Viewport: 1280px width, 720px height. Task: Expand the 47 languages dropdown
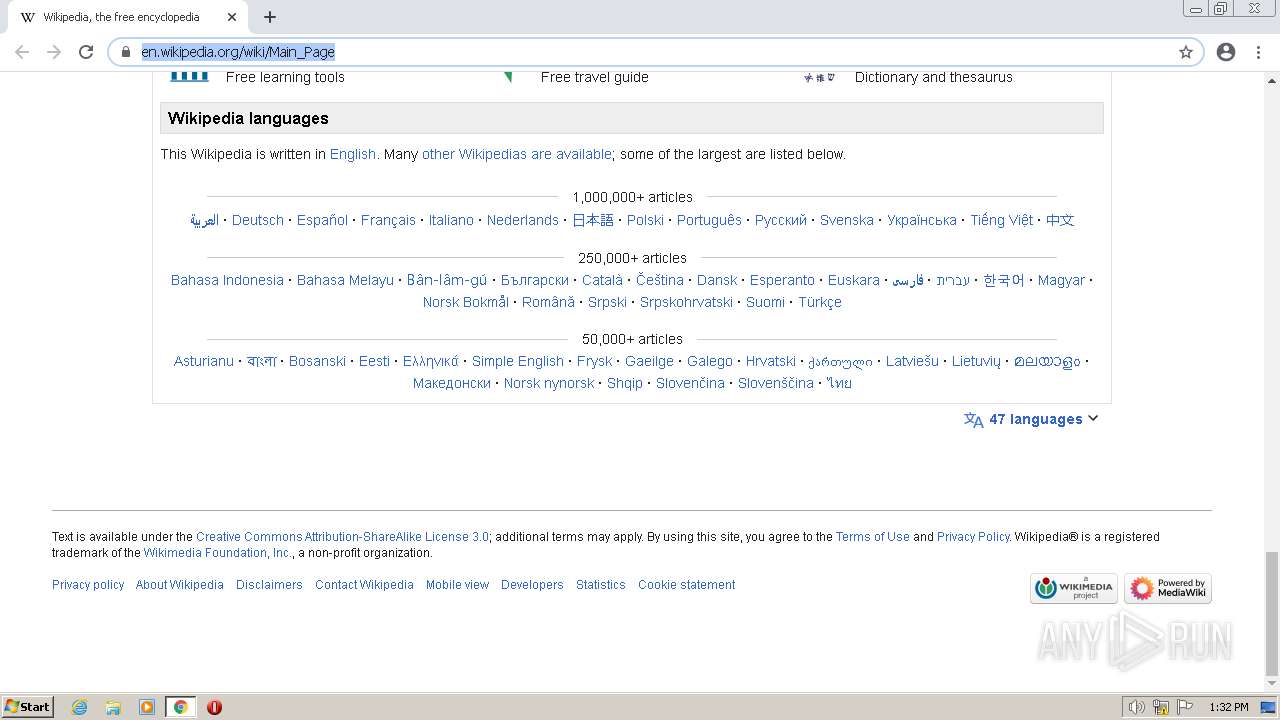[1043, 419]
